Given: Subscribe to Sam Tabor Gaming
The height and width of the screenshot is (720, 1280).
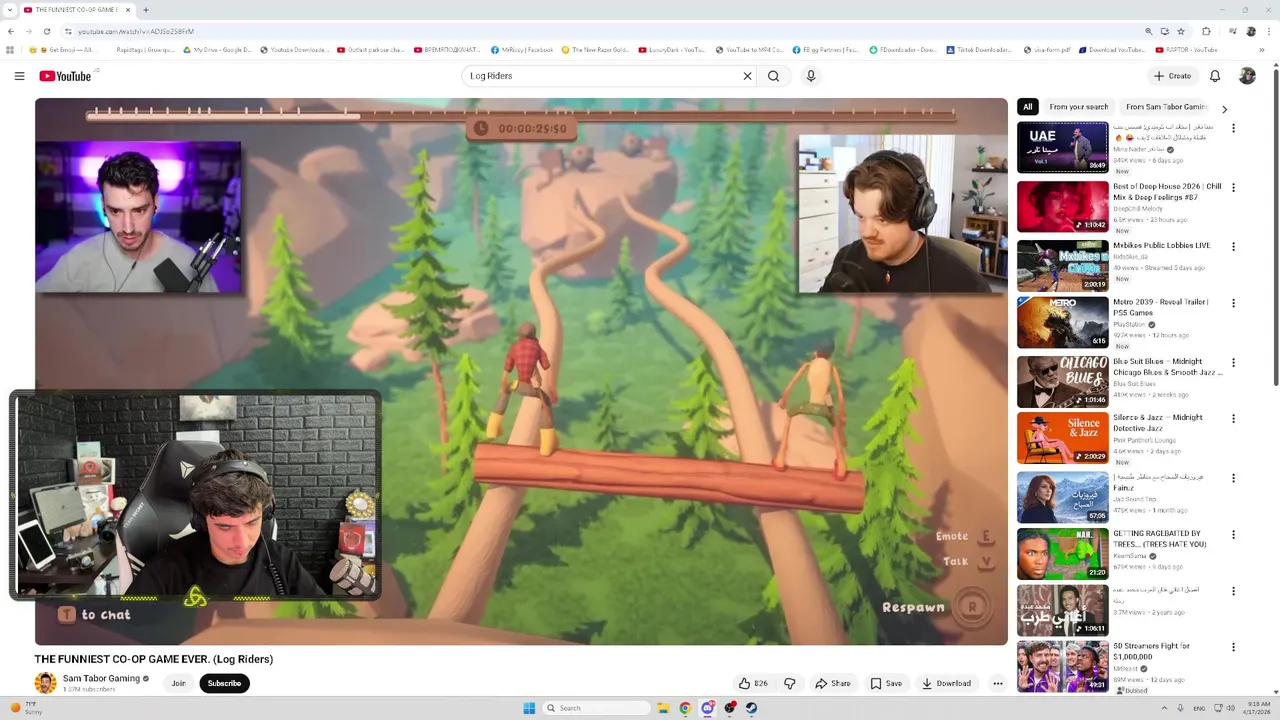Looking at the screenshot, I should tap(224, 683).
